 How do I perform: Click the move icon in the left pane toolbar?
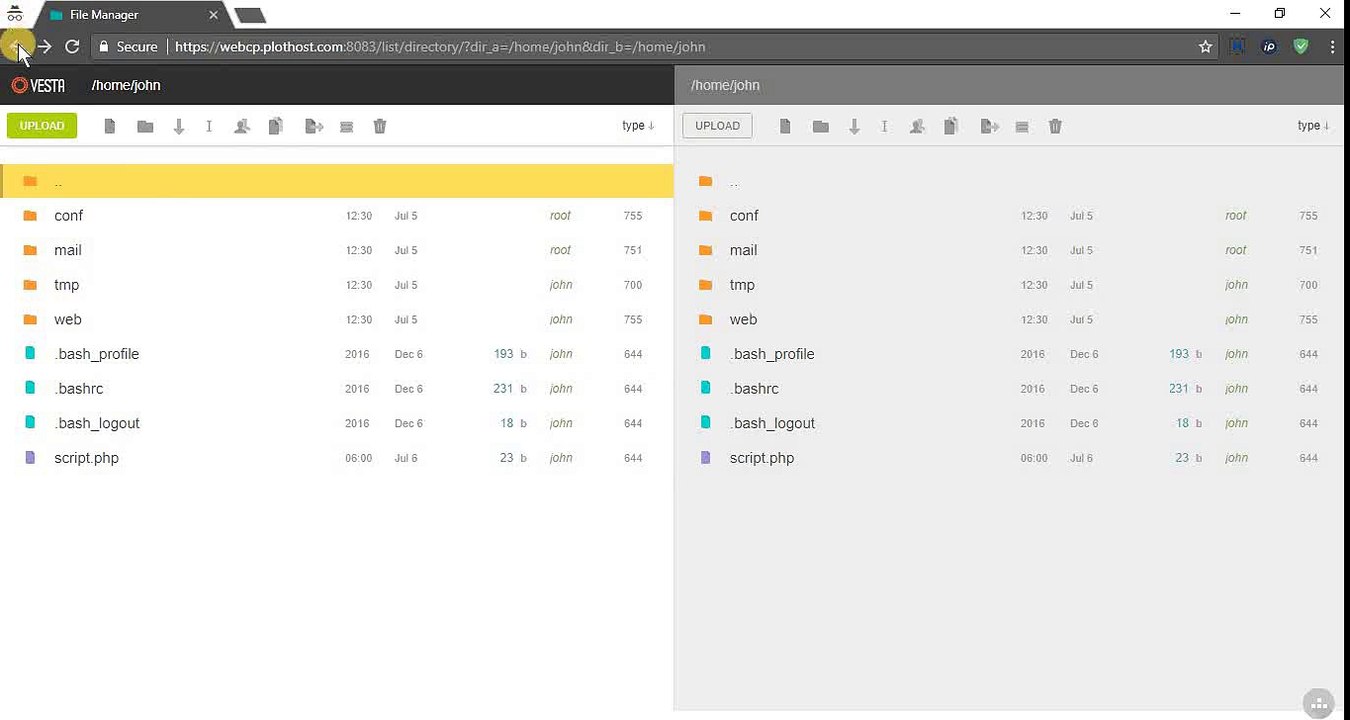pyautogui.click(x=314, y=126)
